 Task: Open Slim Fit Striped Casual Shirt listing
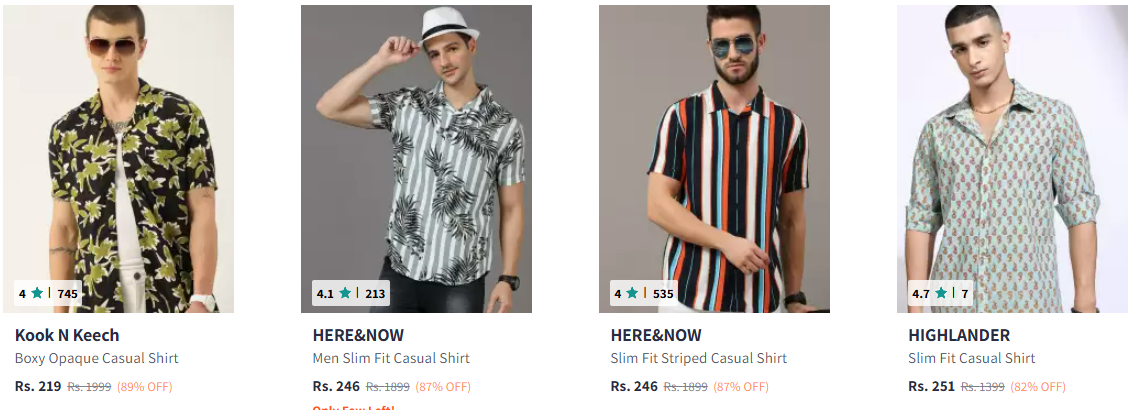click(x=699, y=358)
